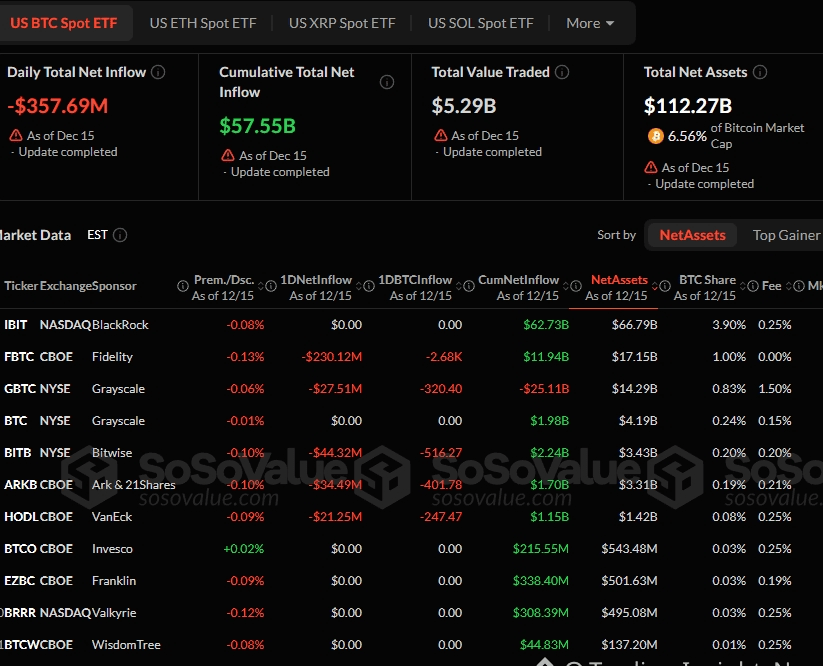Image resolution: width=823 pixels, height=666 pixels.
Task: Switch to US ETH Spot ETF tab
Action: [x=203, y=23]
